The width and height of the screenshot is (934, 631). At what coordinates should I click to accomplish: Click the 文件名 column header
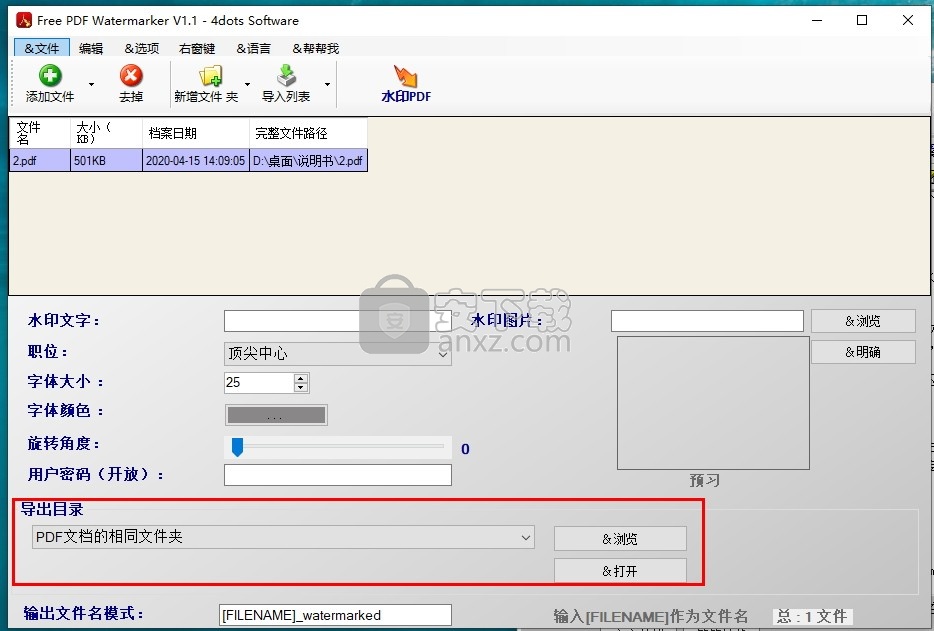(x=40, y=133)
